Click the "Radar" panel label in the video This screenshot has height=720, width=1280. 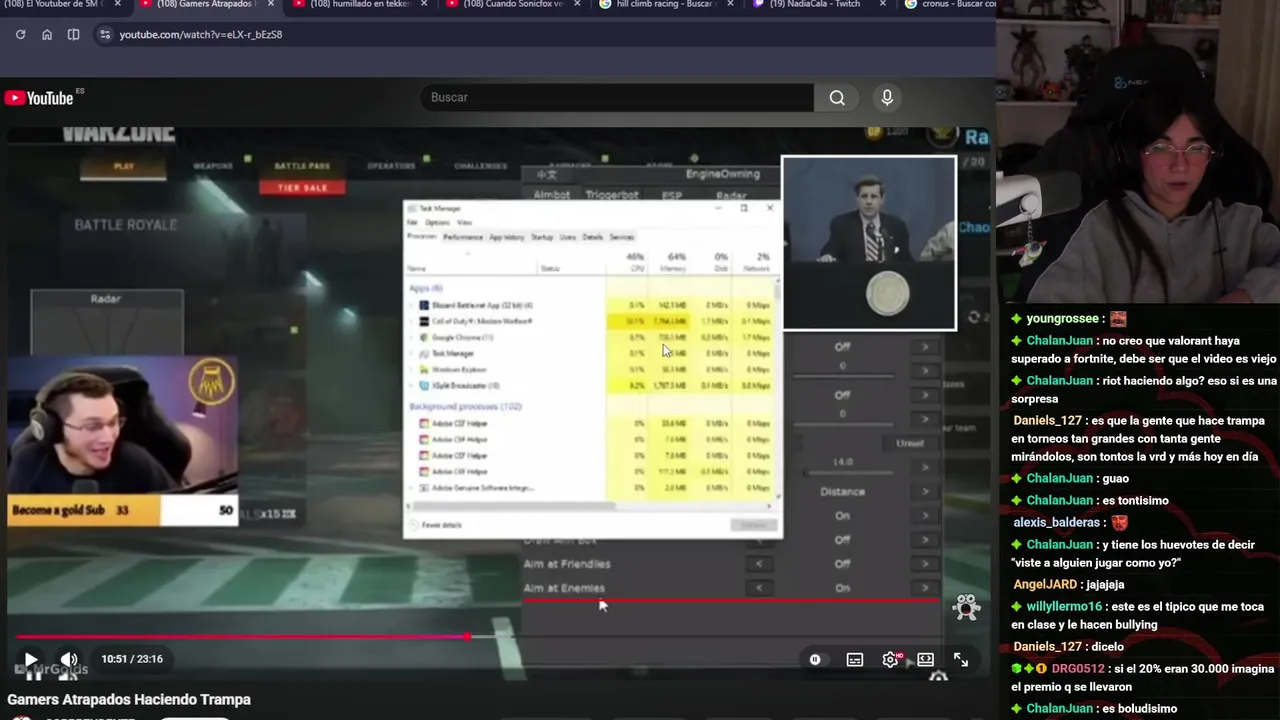pos(105,299)
